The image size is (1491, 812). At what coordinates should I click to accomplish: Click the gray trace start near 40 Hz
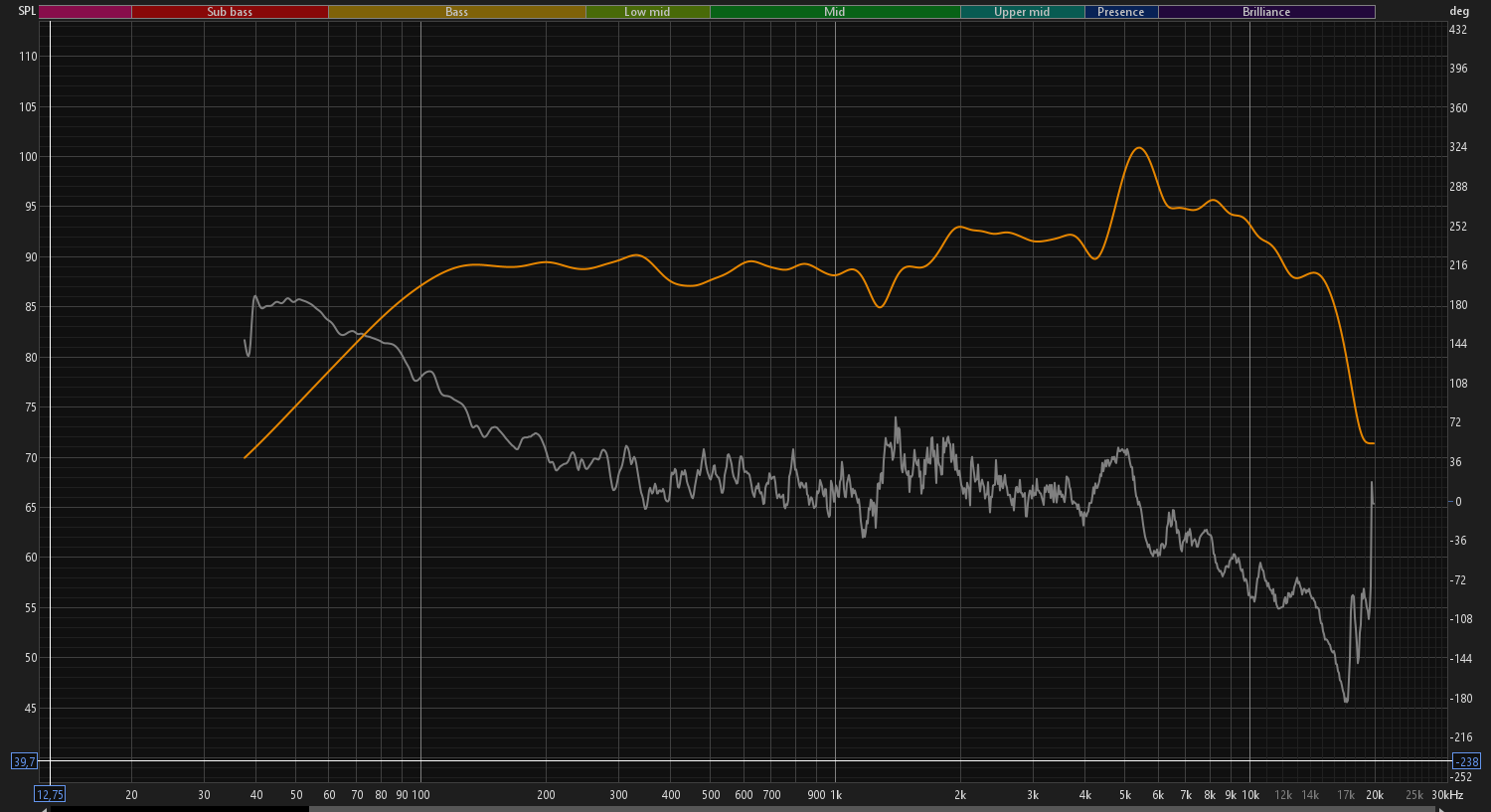pos(246,341)
